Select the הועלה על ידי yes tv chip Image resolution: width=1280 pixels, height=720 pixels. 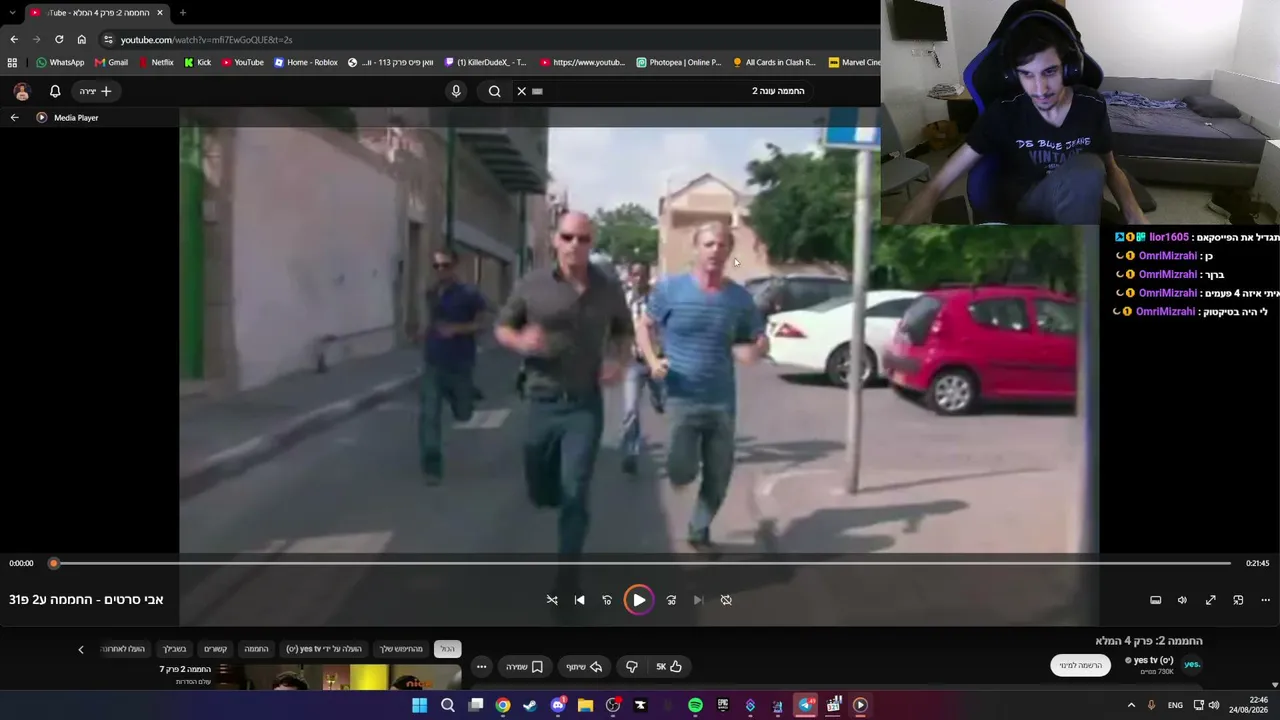point(324,649)
